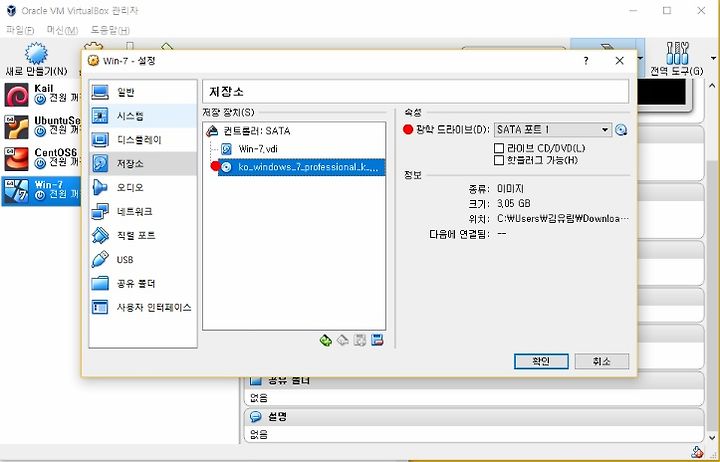Enable the 핫플러그 가능(H) checkbox

pyautogui.click(x=499, y=160)
